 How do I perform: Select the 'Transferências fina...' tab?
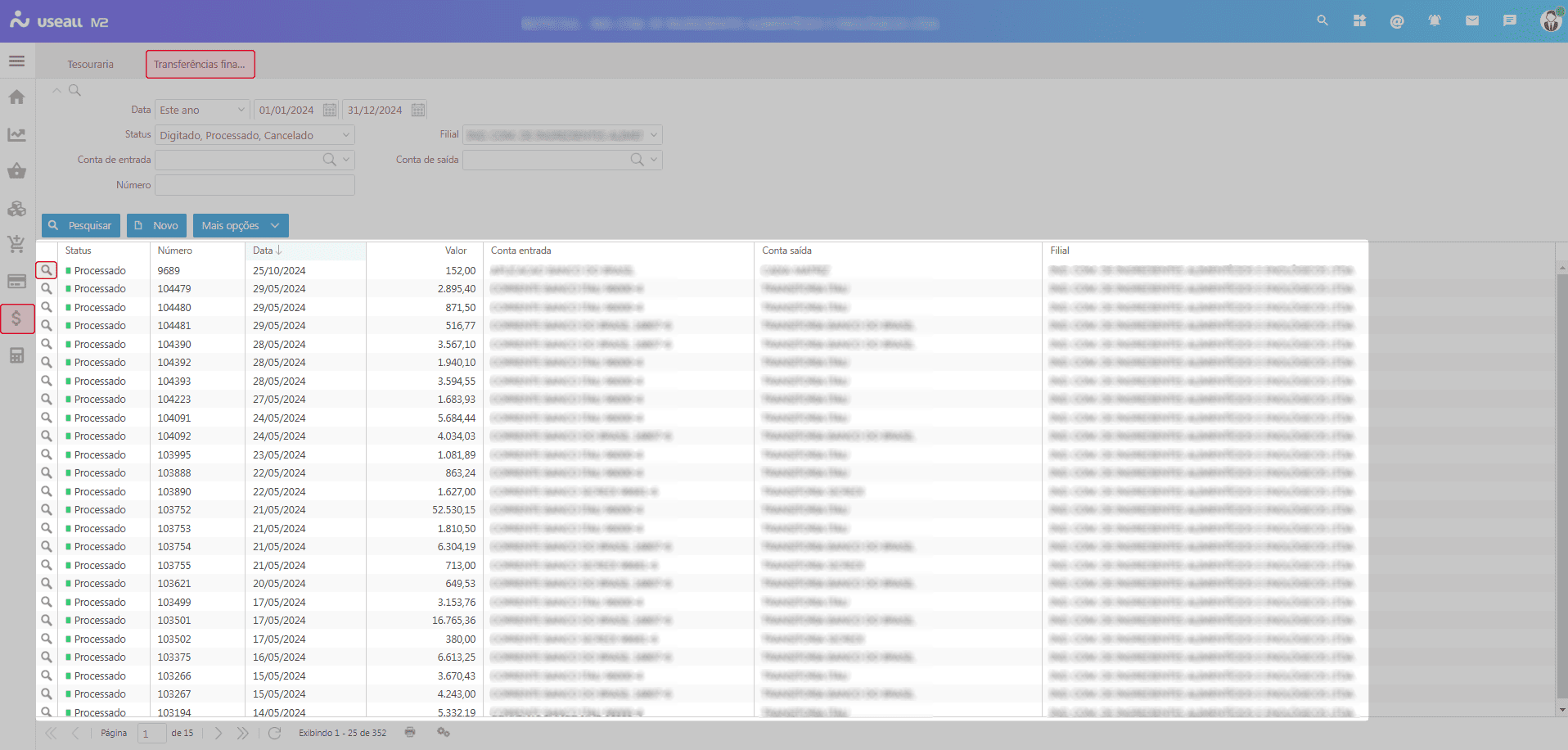pos(200,64)
